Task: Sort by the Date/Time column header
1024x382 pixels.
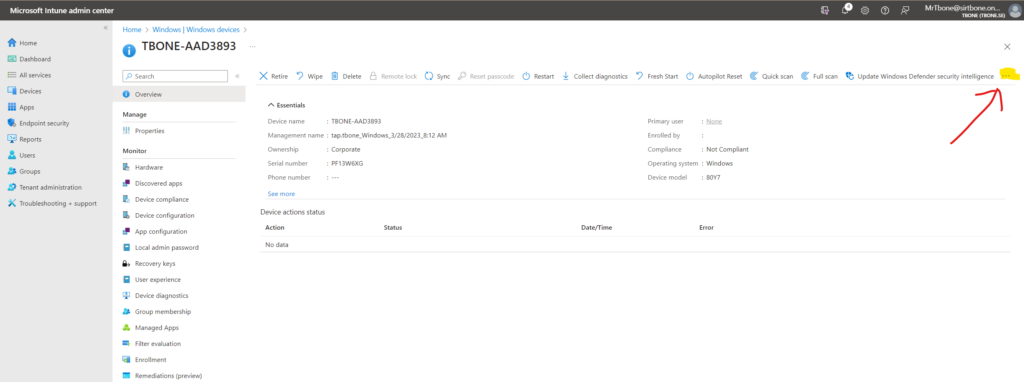Action: (596, 228)
